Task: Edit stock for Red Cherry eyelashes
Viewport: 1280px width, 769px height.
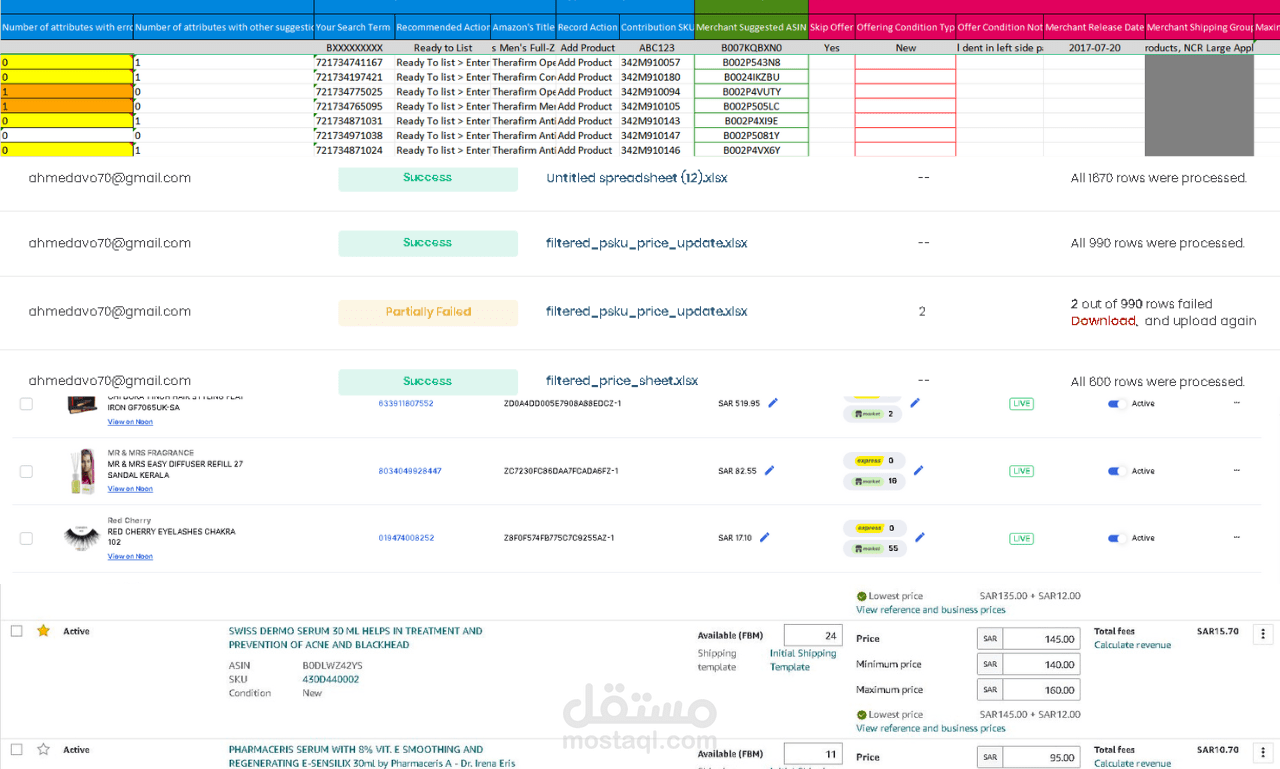Action: coord(920,537)
